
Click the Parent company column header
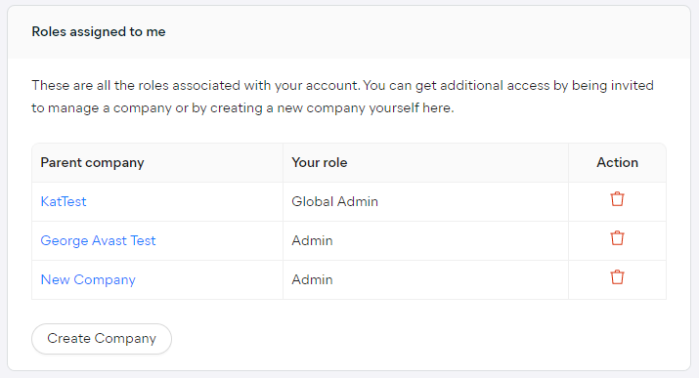tap(92, 163)
